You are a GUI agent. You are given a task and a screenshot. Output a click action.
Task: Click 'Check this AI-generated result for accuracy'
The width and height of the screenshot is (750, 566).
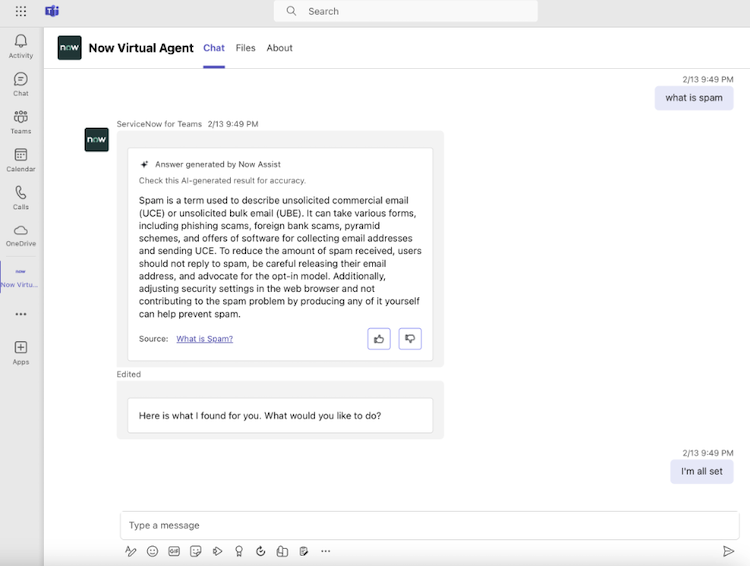pyautogui.click(x=222, y=180)
